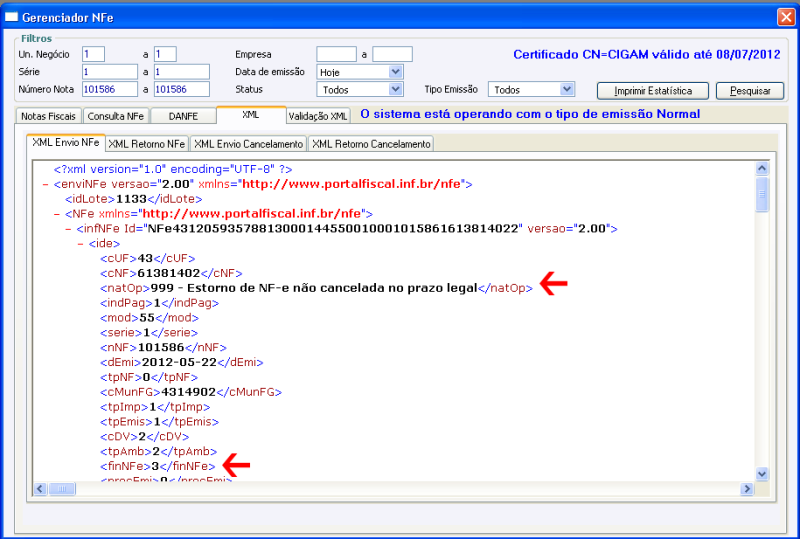The height and width of the screenshot is (539, 800).
Task: Click the ending Número Nota field
Action: 182,89
